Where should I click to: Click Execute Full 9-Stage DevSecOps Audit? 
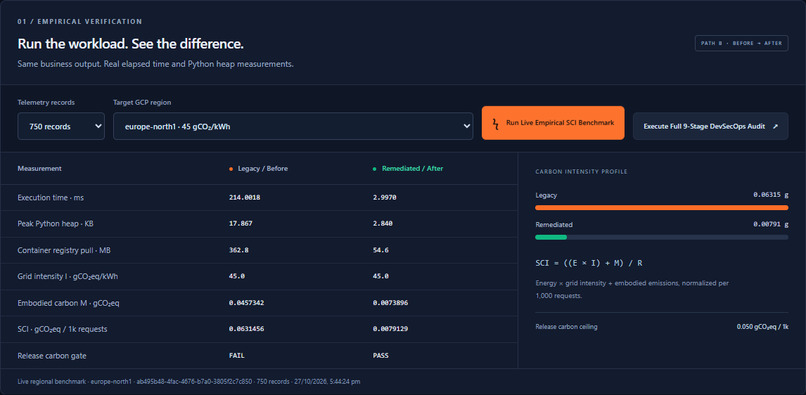(x=710, y=126)
